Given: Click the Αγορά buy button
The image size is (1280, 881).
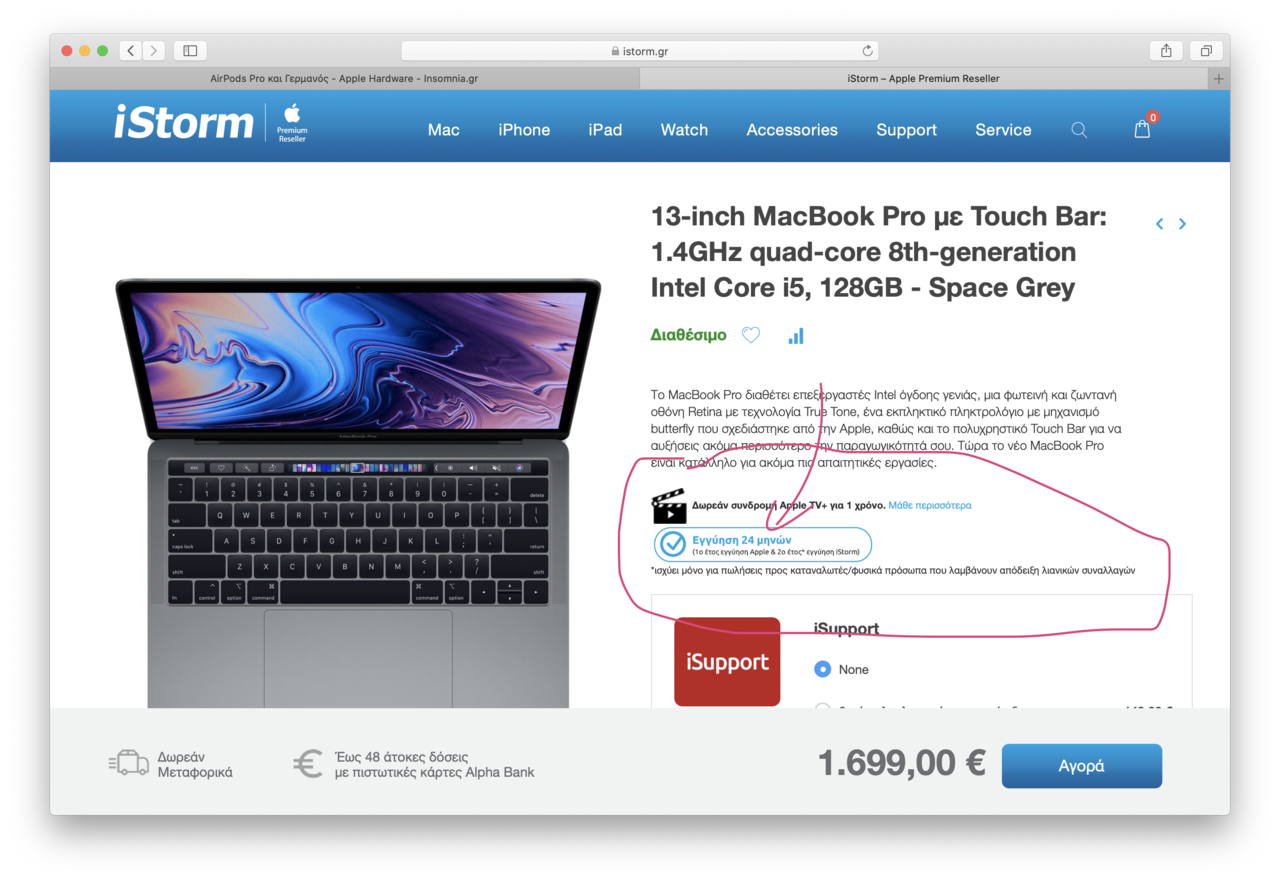Looking at the screenshot, I should 1082,766.
